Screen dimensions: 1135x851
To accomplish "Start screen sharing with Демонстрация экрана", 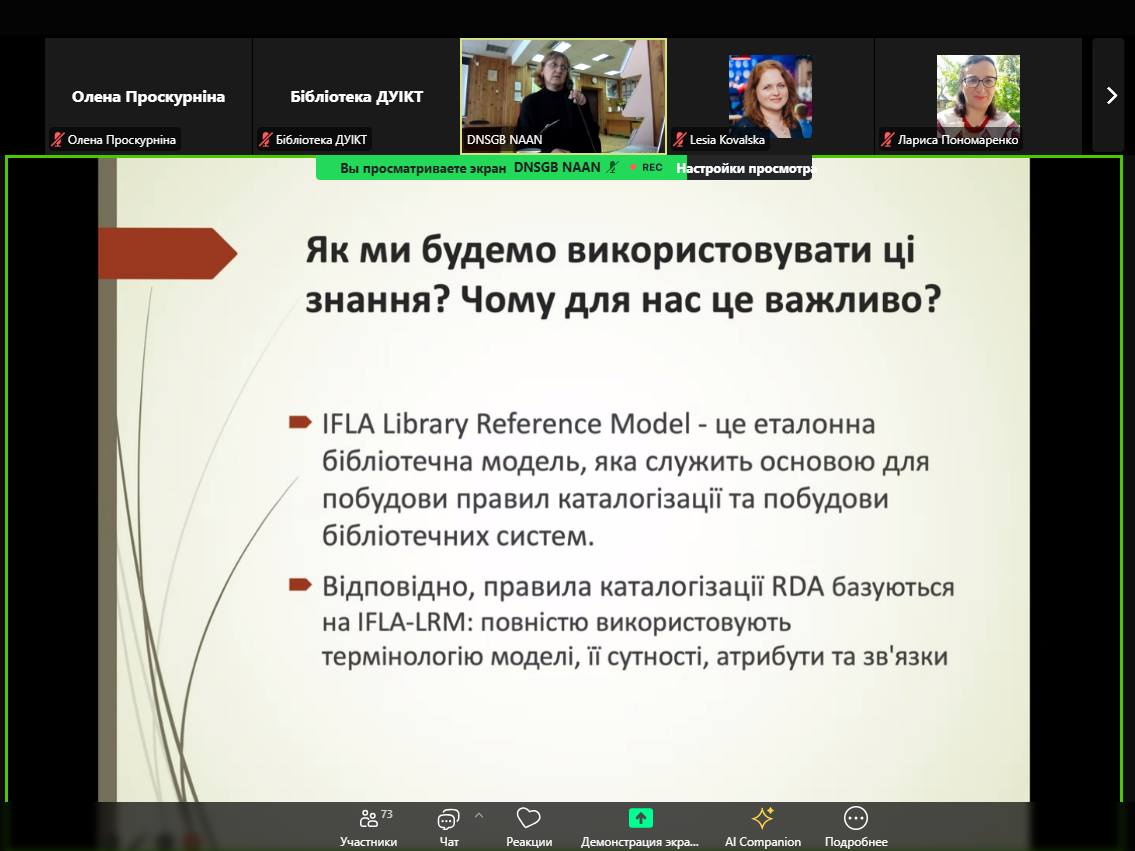I will [x=640, y=827].
